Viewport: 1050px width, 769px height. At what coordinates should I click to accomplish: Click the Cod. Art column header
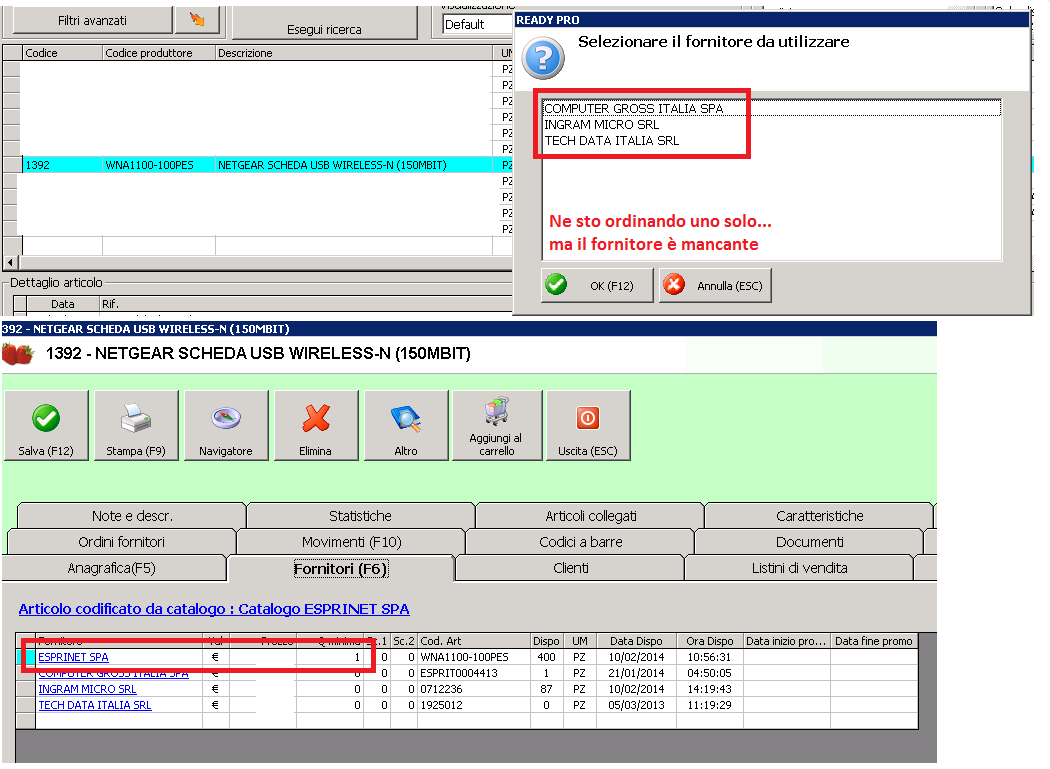474,641
